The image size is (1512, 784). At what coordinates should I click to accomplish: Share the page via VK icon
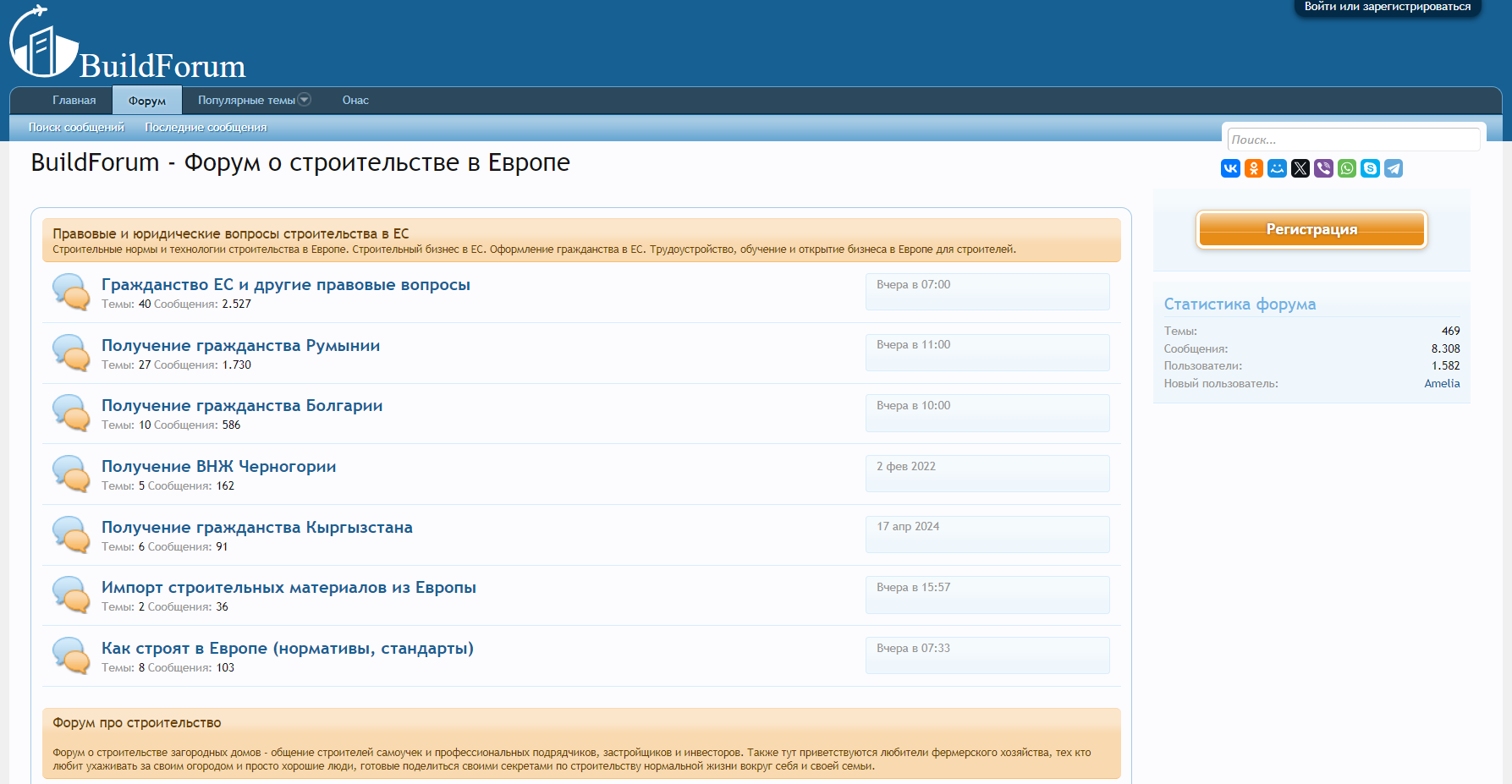[x=1230, y=168]
